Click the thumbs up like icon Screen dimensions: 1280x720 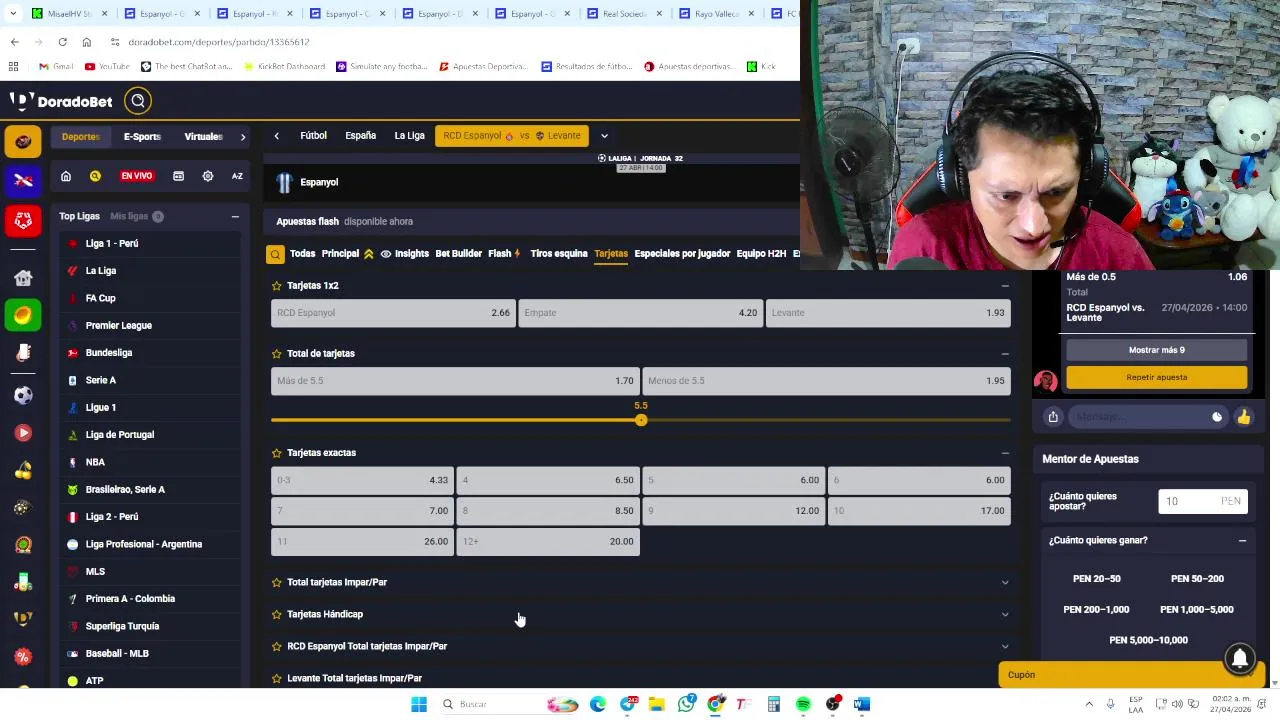(1244, 417)
